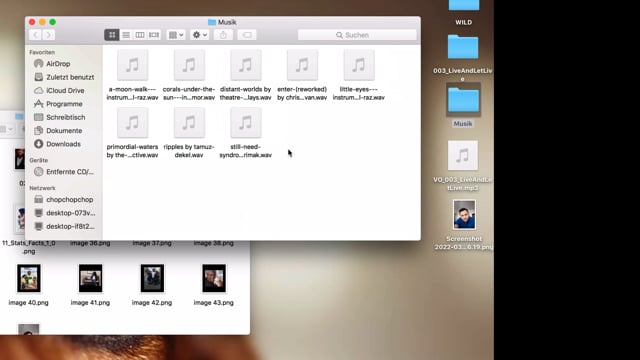Image resolution: width=640 pixels, height=360 pixels.
Task: Select image 43.png in back window
Action: [214, 278]
